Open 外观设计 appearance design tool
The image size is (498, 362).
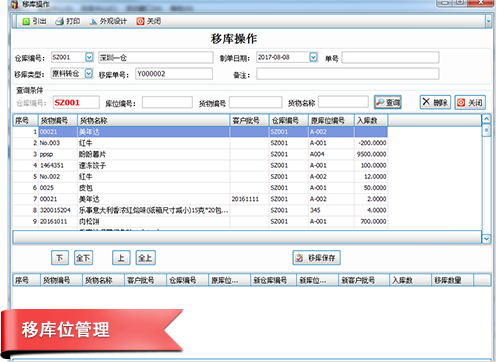click(108, 21)
